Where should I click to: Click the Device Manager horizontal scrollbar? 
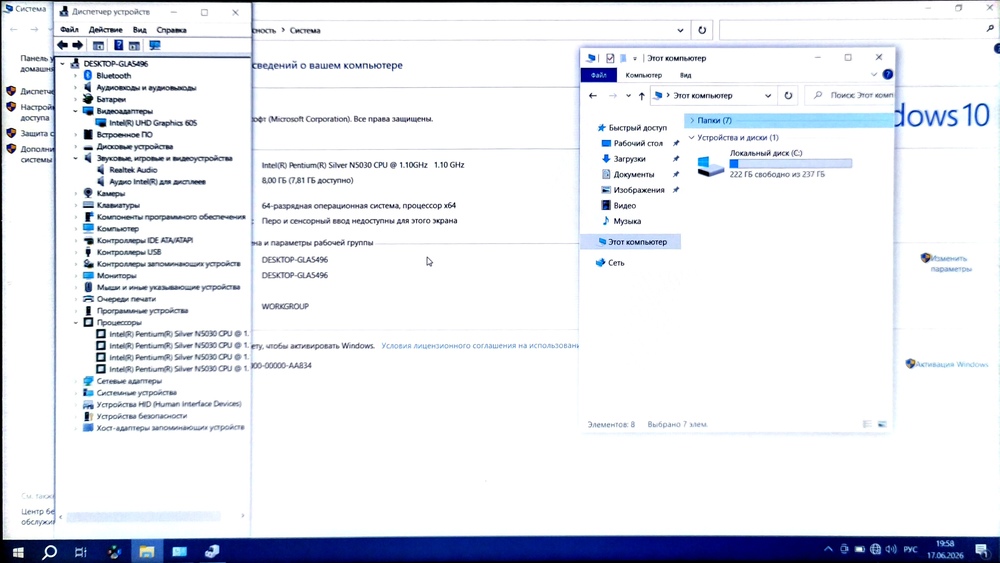[143, 516]
